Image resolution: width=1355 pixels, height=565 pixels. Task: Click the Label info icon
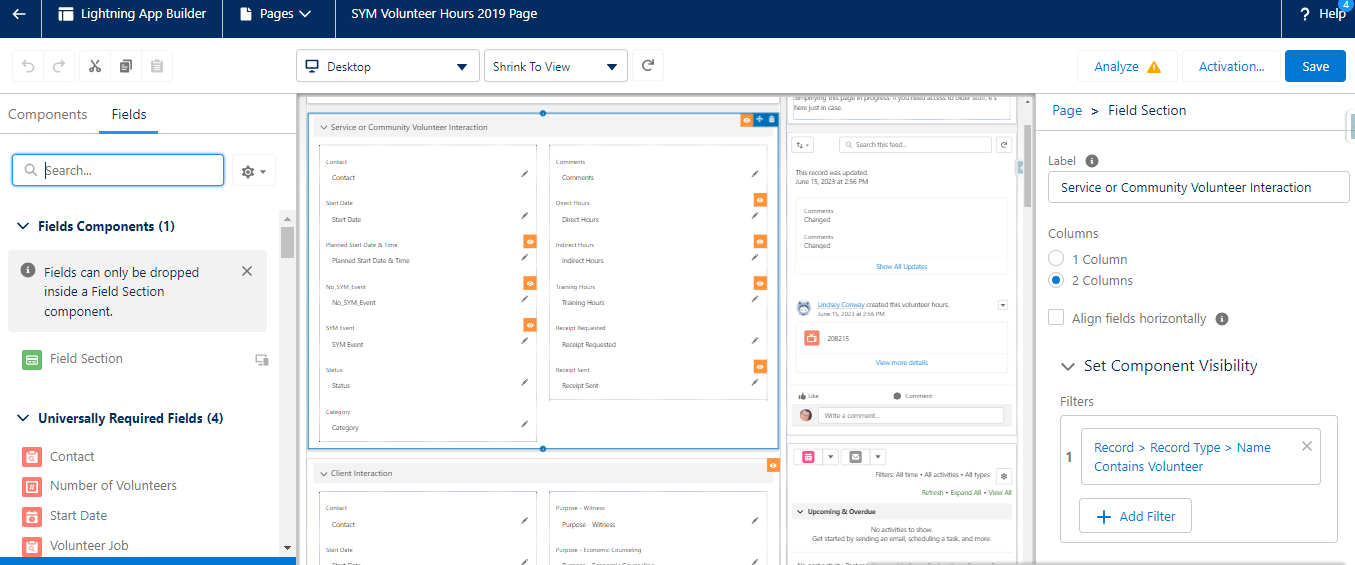[1092, 161]
